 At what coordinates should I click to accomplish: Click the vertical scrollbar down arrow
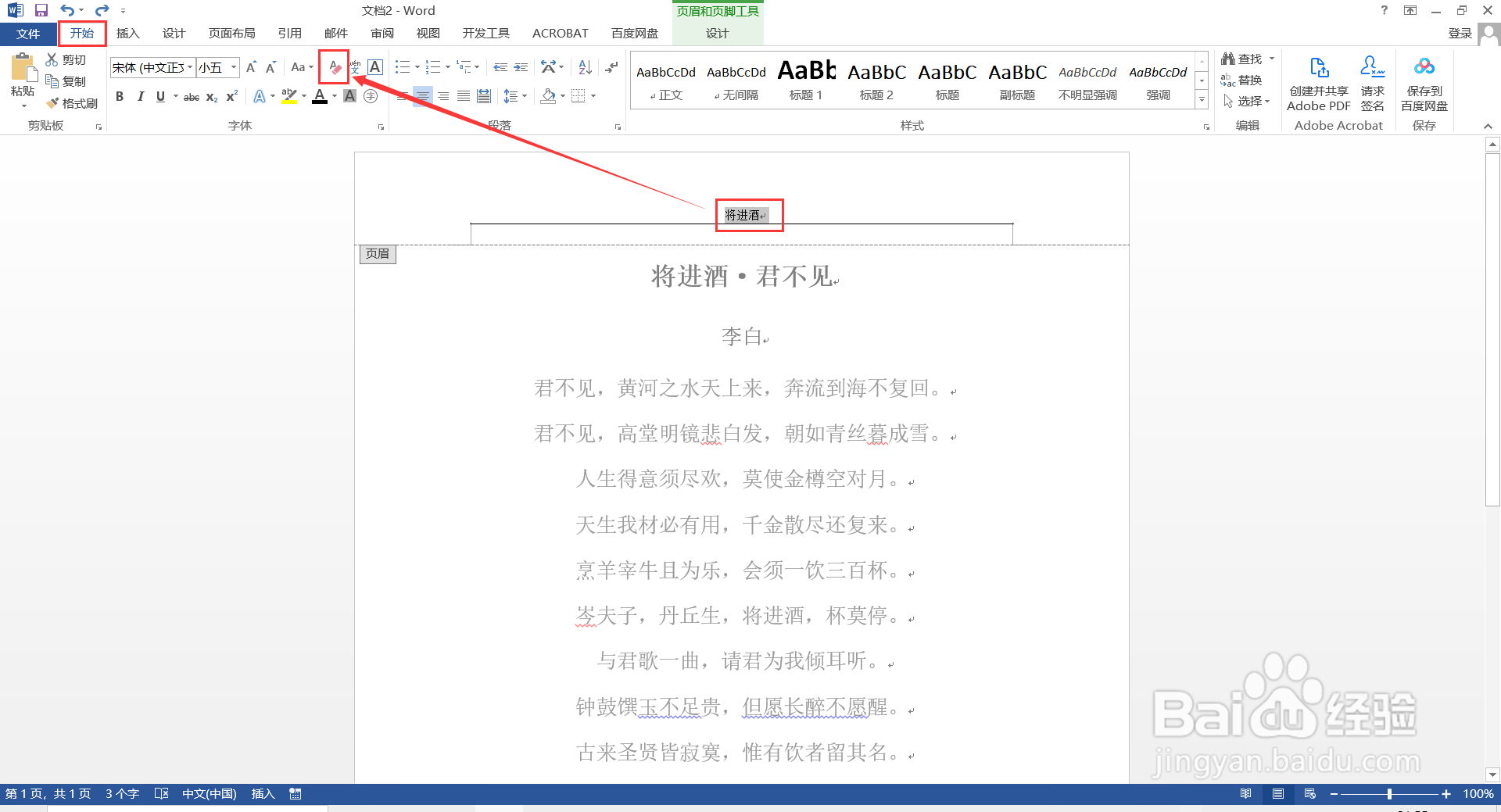tap(1492, 775)
